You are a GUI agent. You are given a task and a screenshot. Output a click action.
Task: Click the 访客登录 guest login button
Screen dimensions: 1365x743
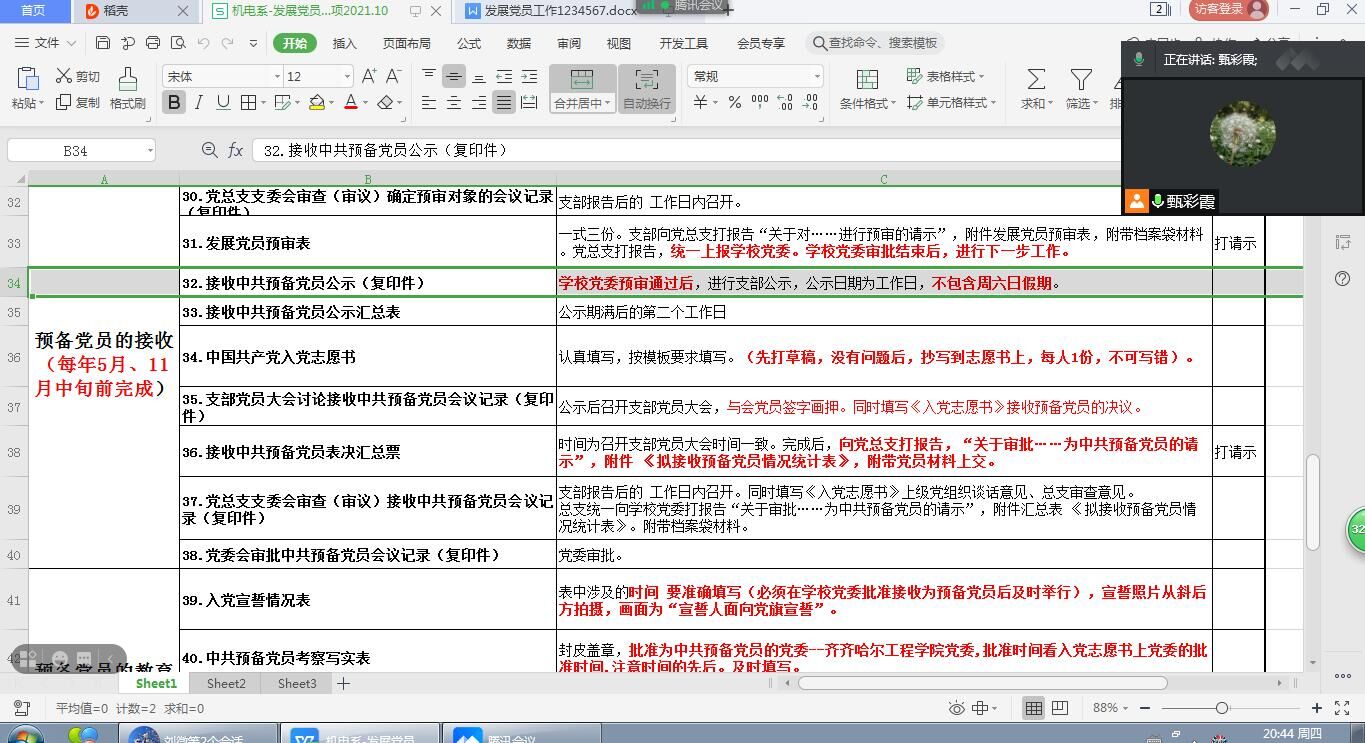point(1229,10)
